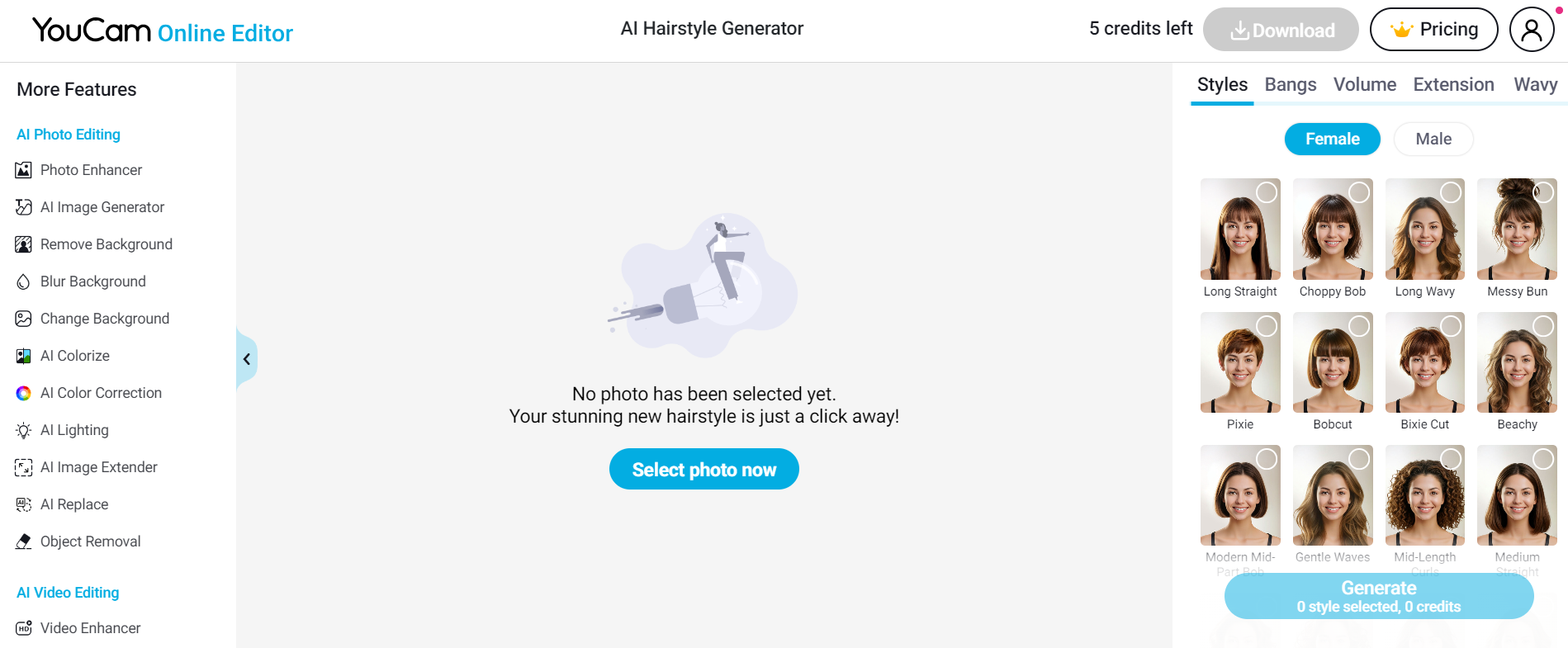Click the Select photo now button

704,469
